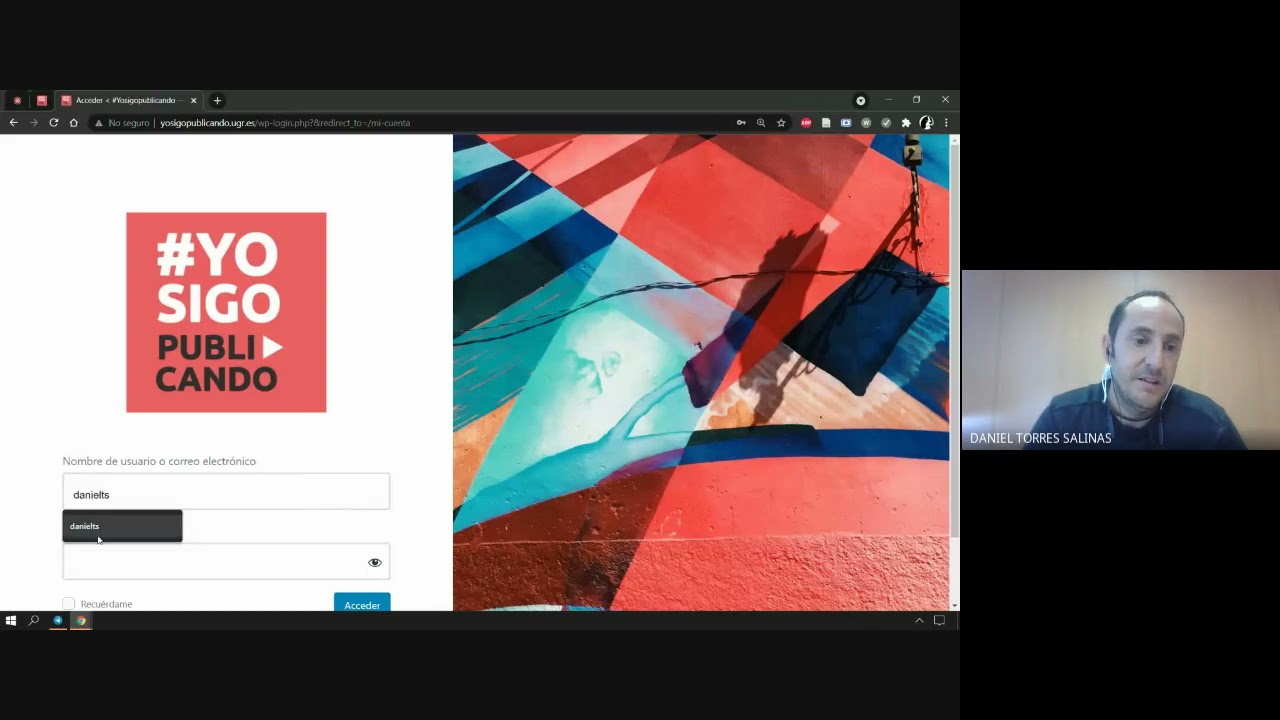1280x720 pixels.
Task: Show password with the eye icon
Action: 375,562
